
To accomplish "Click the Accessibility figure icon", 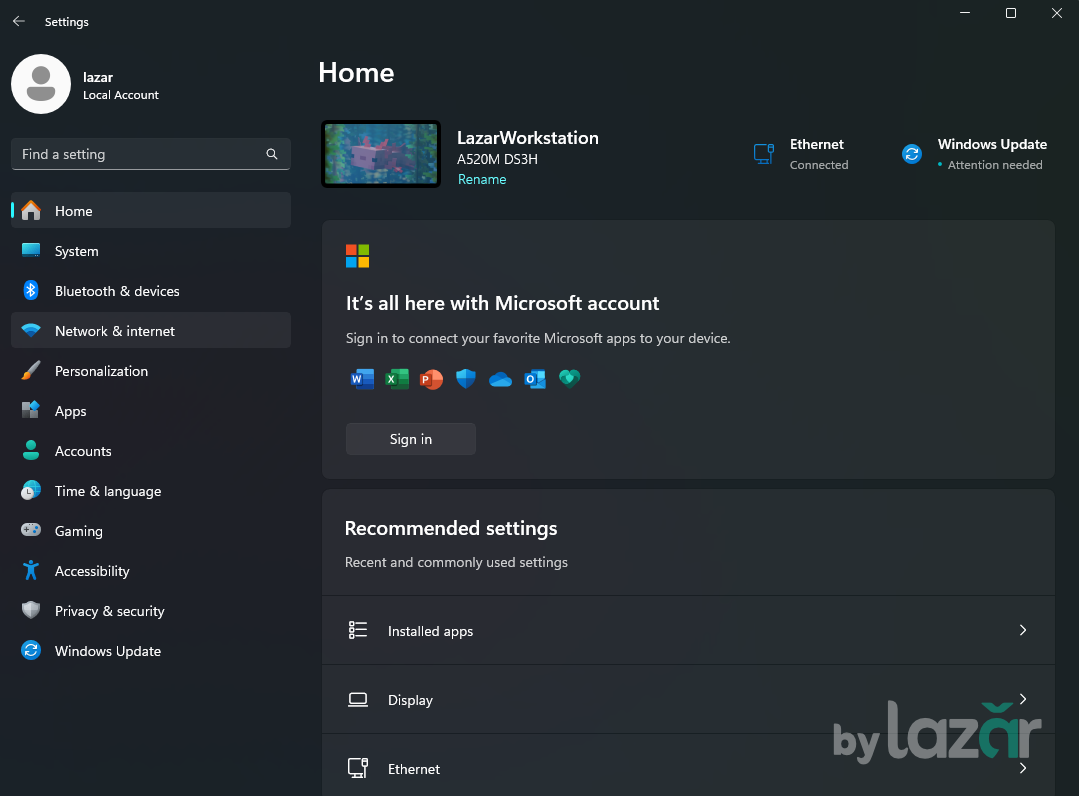I will (x=31, y=571).
